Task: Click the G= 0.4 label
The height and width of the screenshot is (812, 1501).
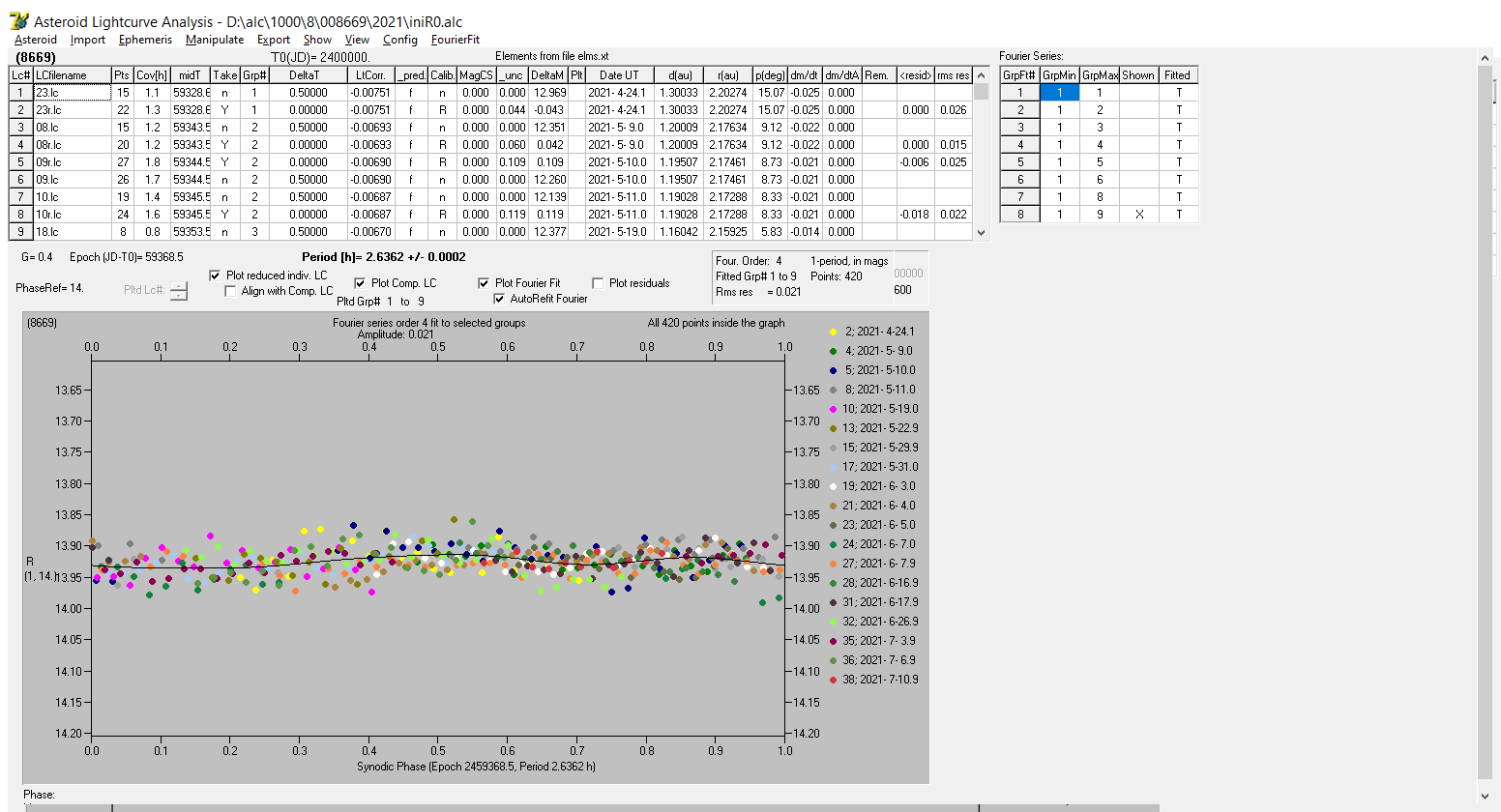Action: tap(37, 257)
